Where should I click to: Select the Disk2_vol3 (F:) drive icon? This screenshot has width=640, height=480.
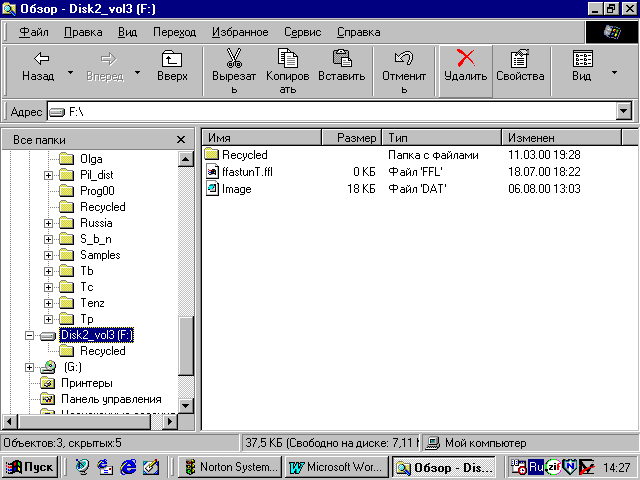[48, 336]
